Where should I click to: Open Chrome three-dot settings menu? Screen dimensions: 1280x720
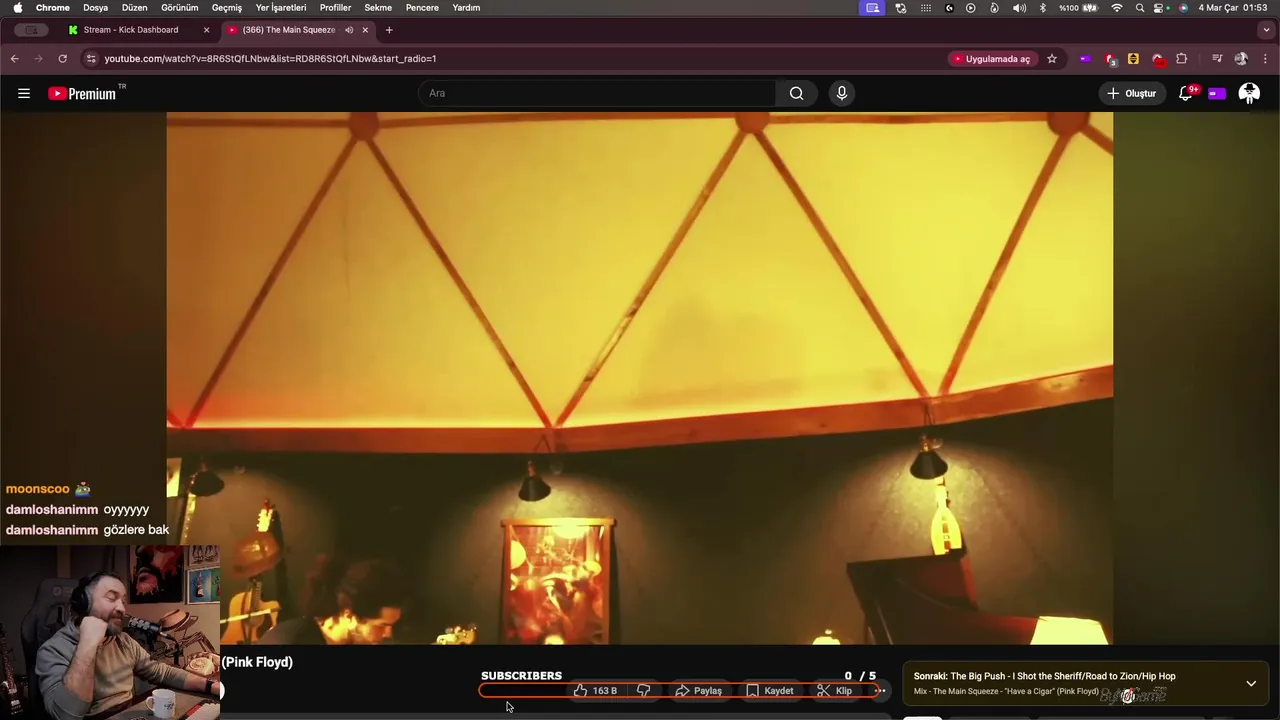(x=1265, y=59)
